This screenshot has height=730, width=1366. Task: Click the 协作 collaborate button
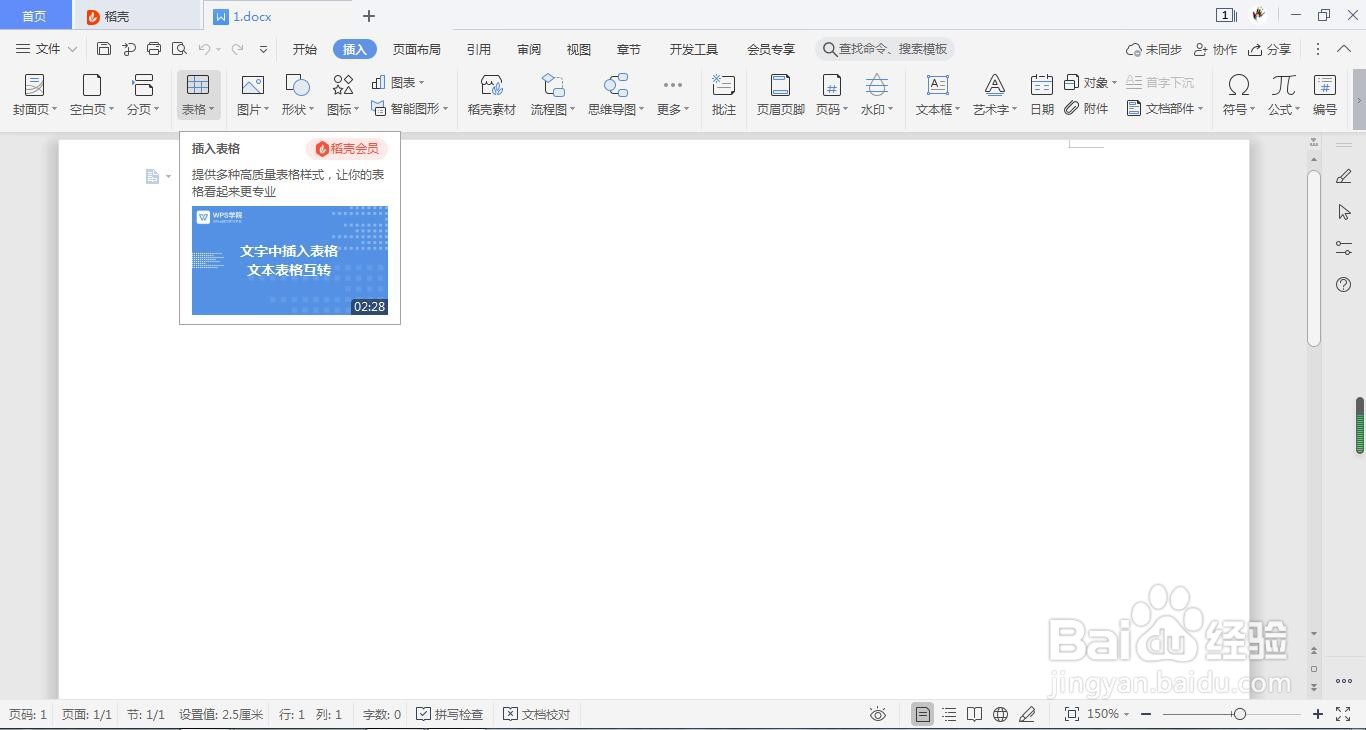(x=1215, y=49)
